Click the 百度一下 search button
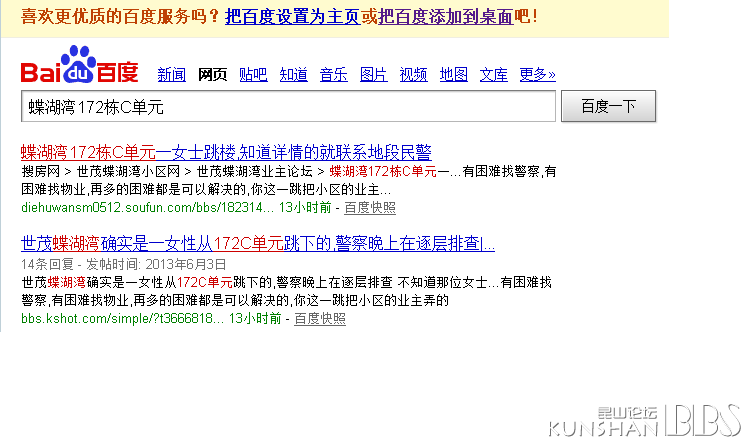 (608, 106)
